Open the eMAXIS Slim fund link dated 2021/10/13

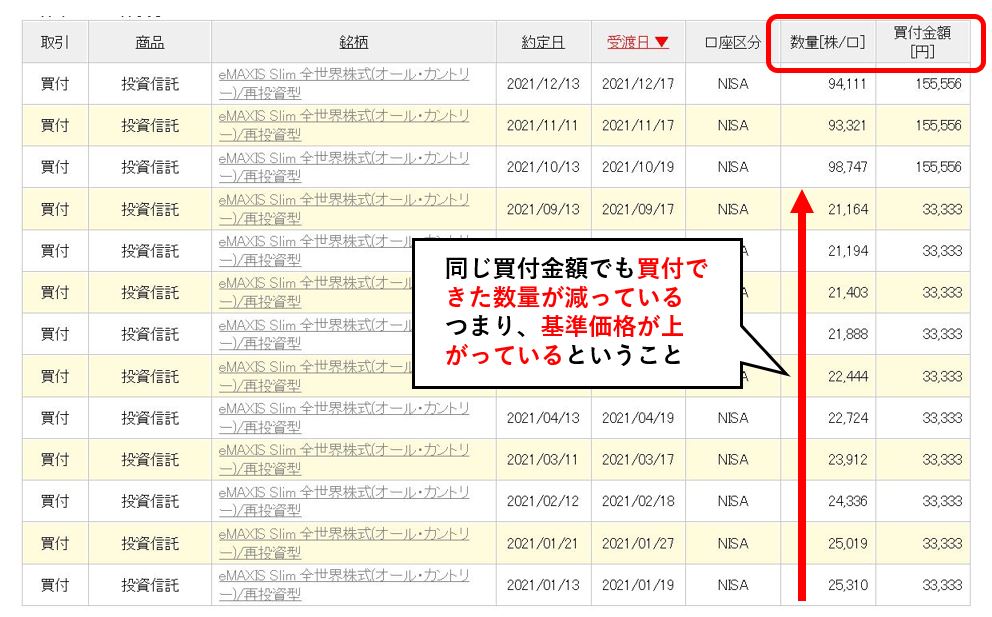click(x=344, y=167)
